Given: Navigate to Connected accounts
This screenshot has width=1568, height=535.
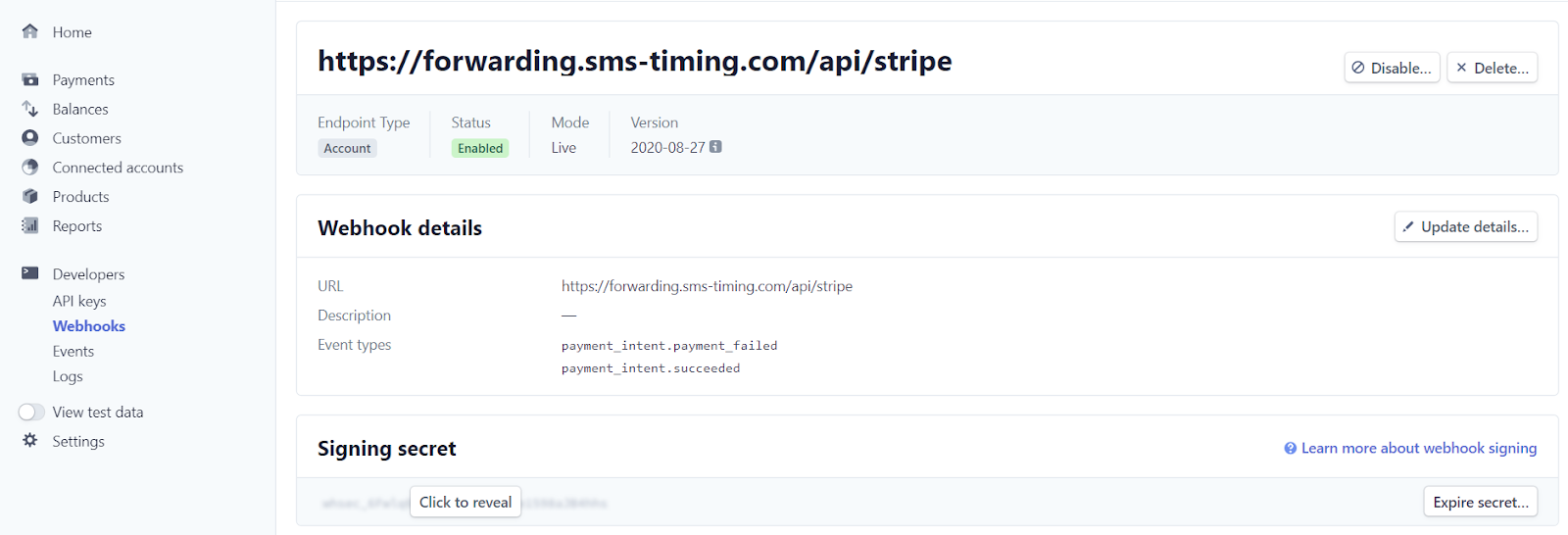Looking at the screenshot, I should (x=118, y=168).
